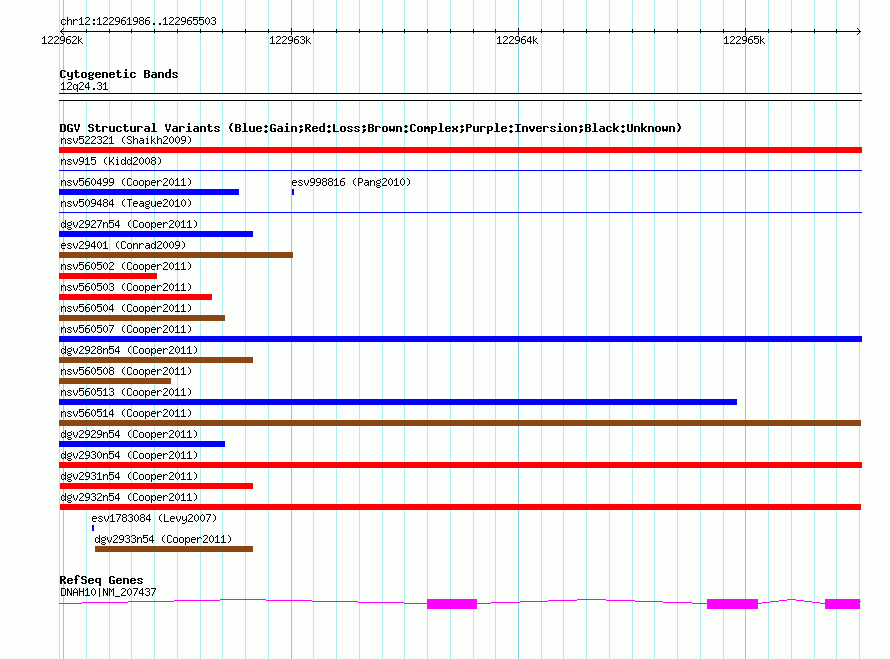Open the dgv2927n54 (Cooper2011) blue bar

point(156,234)
